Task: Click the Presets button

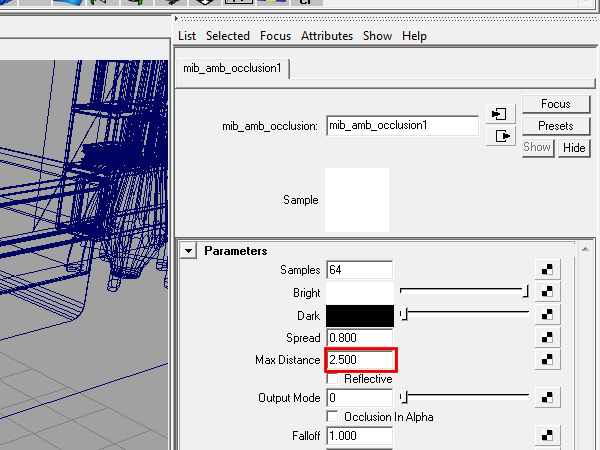Action: 556,126
